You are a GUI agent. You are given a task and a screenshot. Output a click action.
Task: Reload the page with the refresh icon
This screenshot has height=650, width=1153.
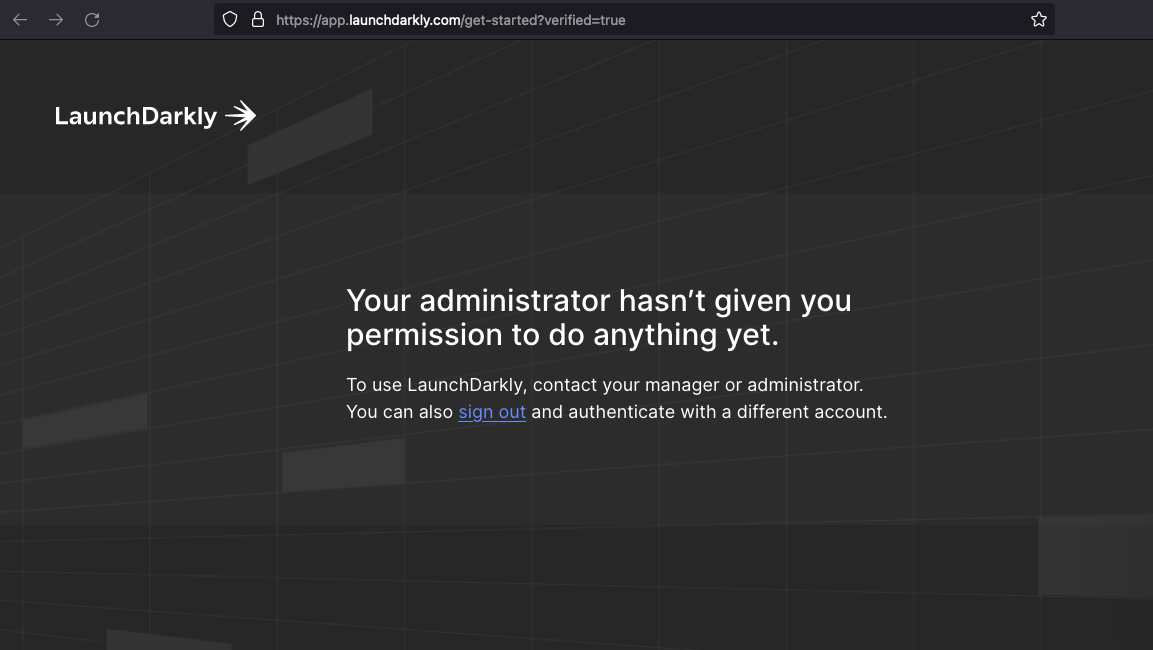coord(92,20)
